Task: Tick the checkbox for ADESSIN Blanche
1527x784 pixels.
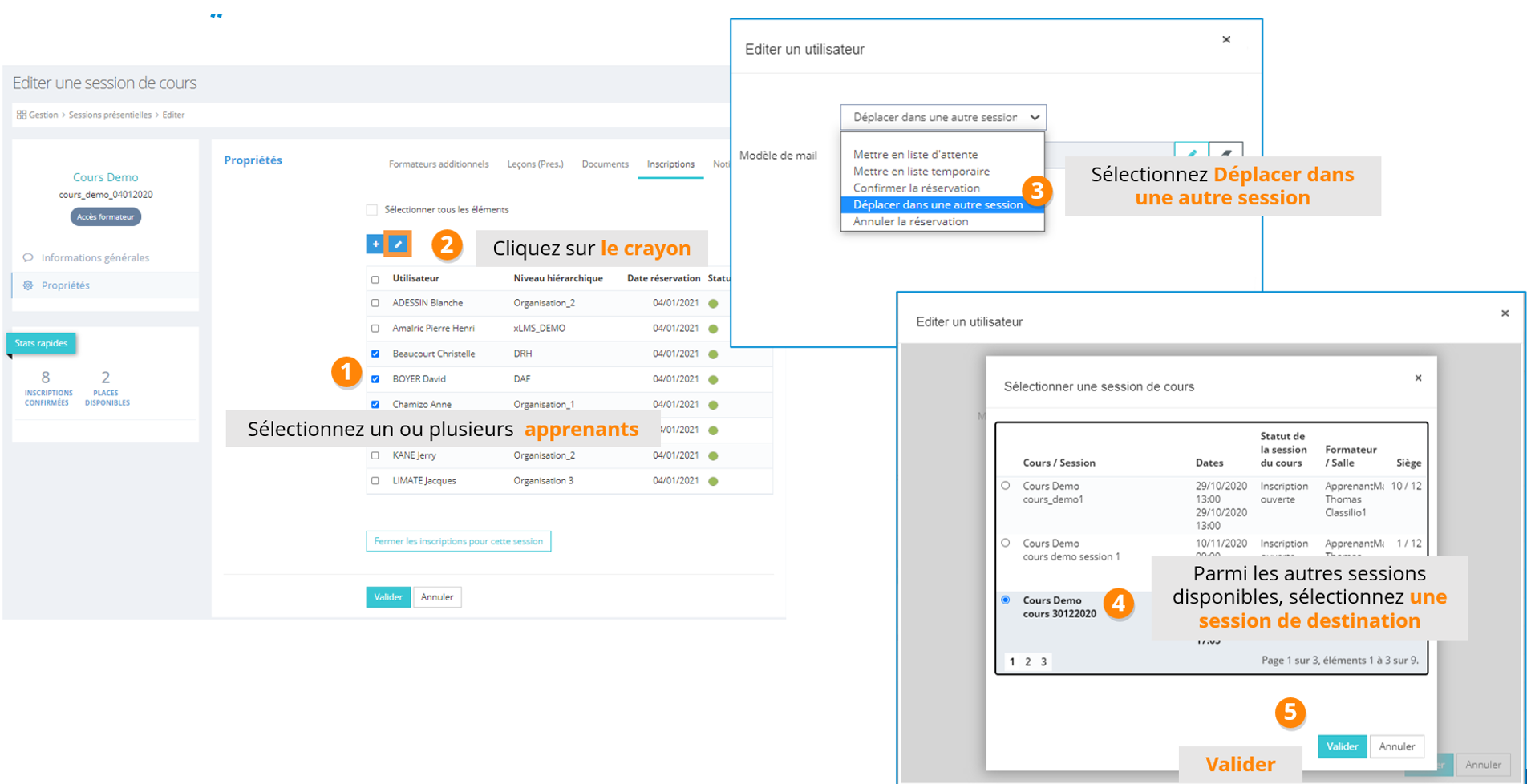Action: coord(375,303)
